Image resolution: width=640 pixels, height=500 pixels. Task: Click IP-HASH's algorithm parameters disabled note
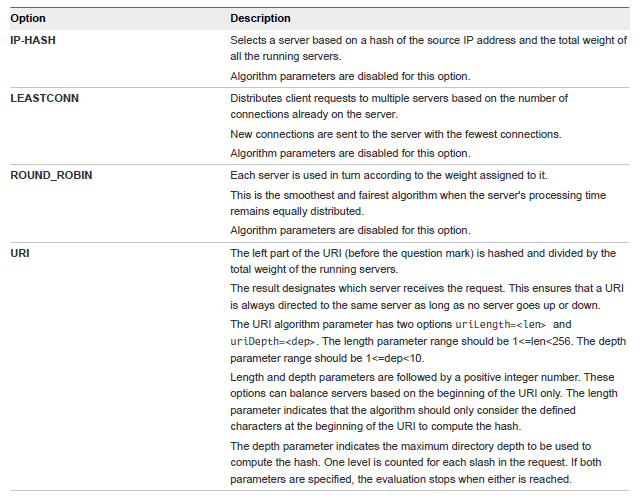349,76
